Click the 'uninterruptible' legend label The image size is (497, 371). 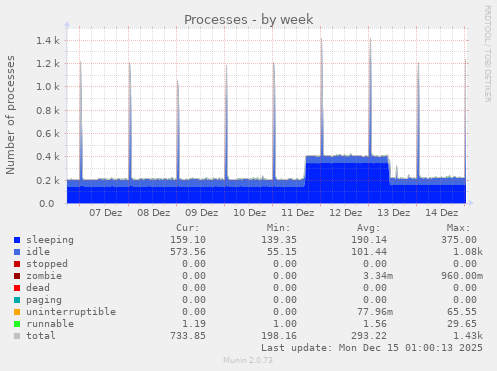pyautogui.click(x=71, y=312)
